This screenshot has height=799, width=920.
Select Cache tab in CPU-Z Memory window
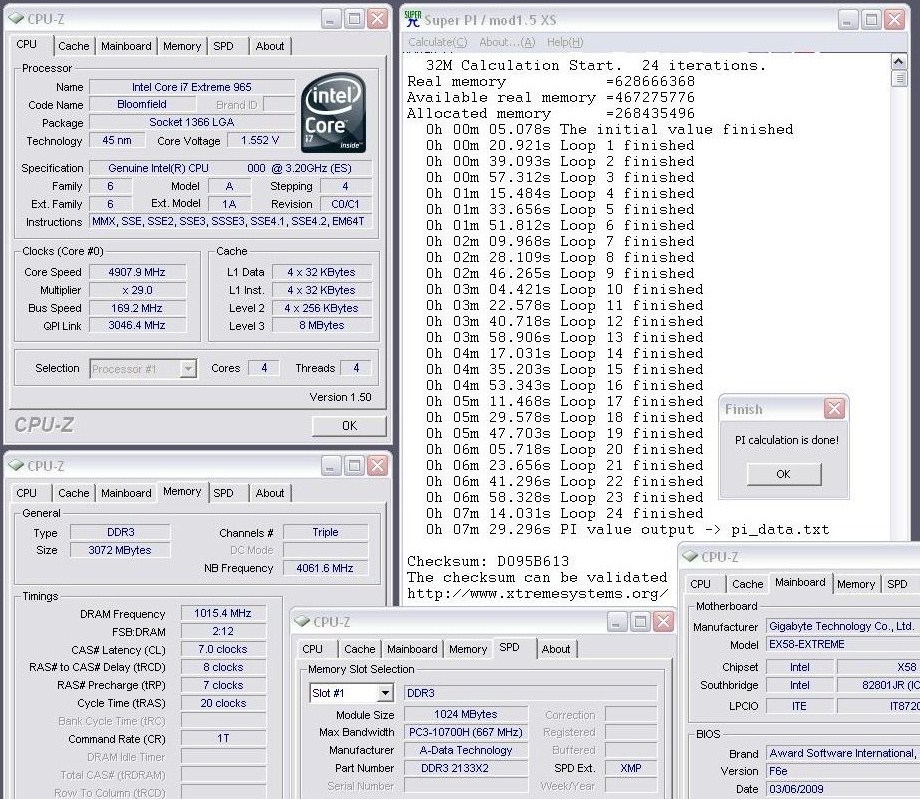[74, 493]
